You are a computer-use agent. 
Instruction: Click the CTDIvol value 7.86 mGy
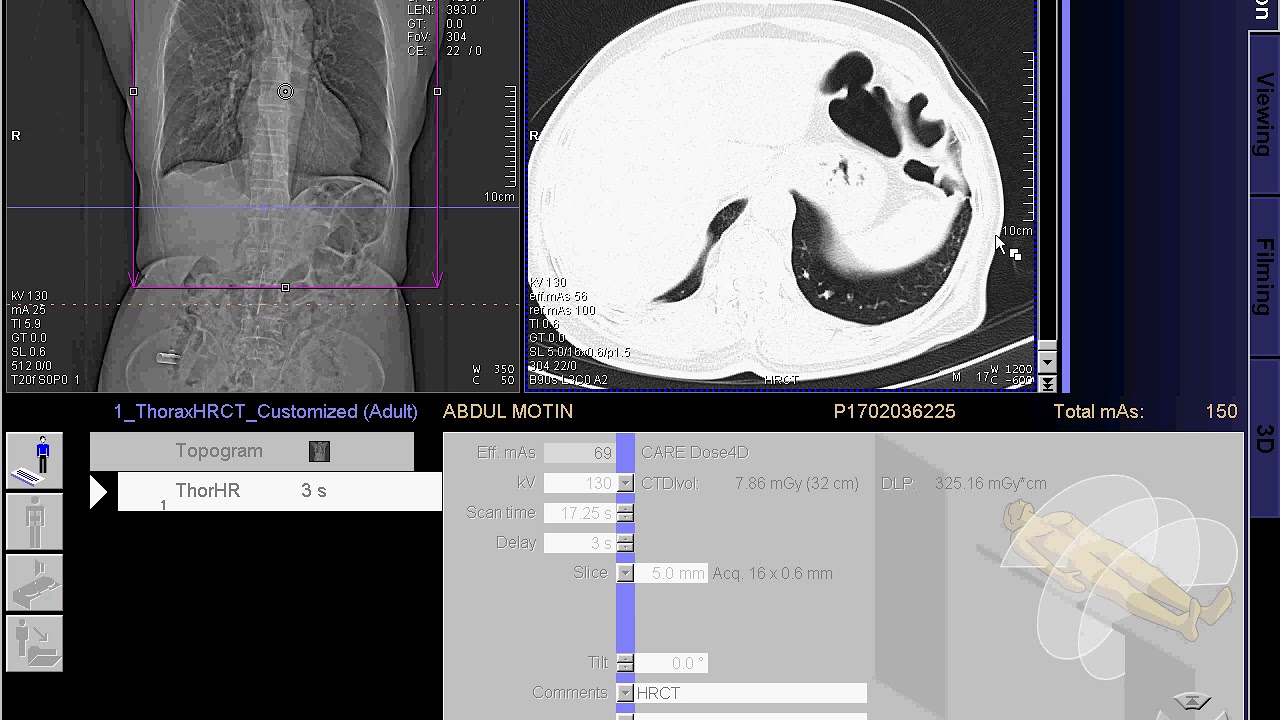(796, 484)
